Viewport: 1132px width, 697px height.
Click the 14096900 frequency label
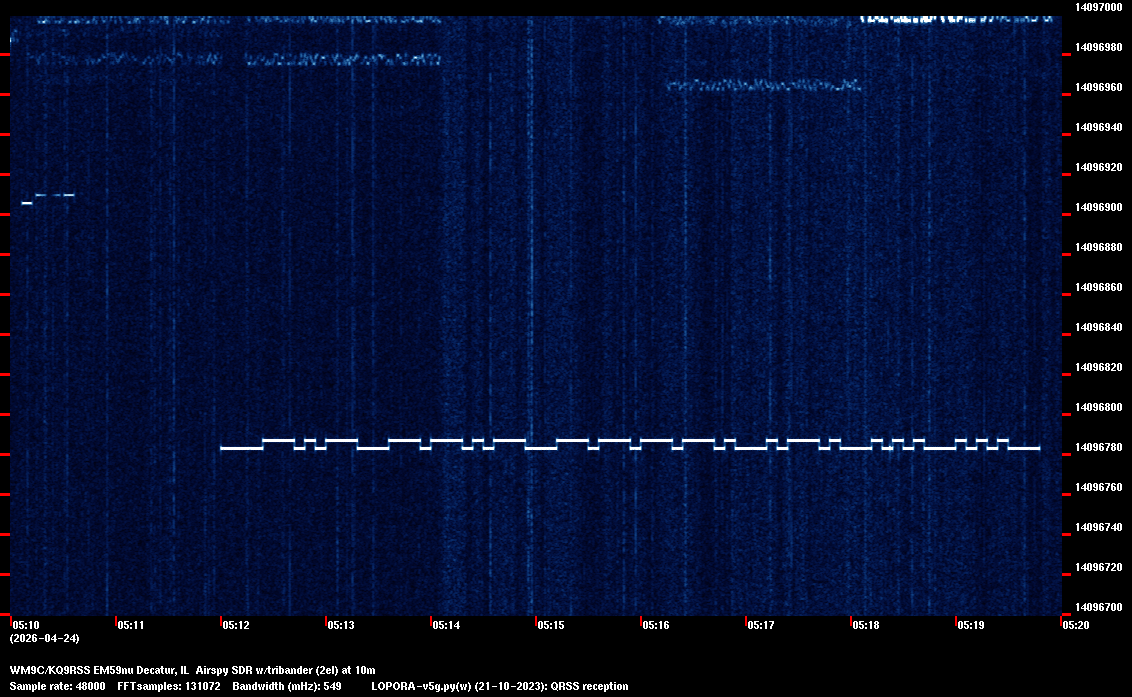[x=1098, y=207]
